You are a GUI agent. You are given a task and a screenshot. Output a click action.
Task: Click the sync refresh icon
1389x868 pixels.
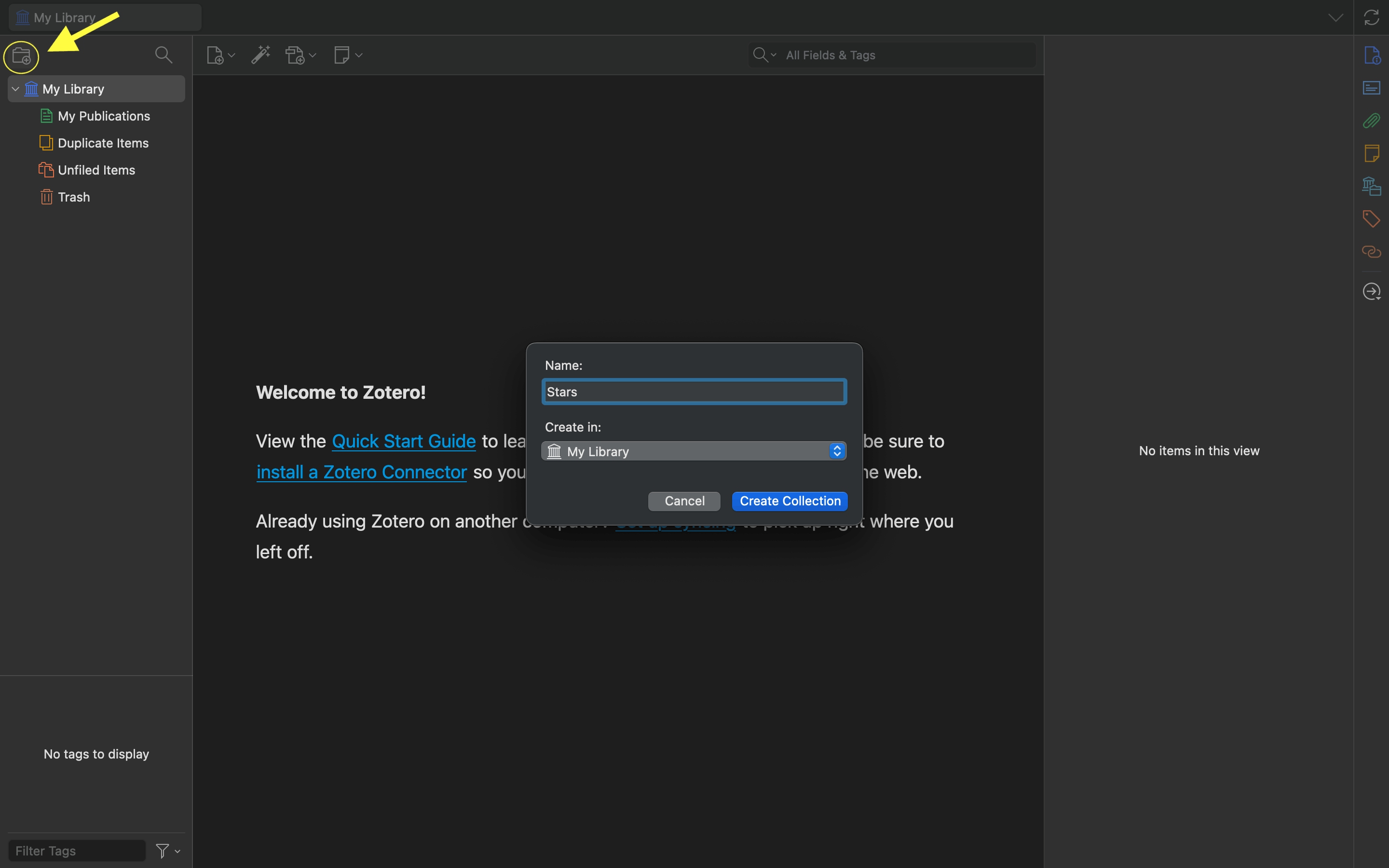point(1371,17)
